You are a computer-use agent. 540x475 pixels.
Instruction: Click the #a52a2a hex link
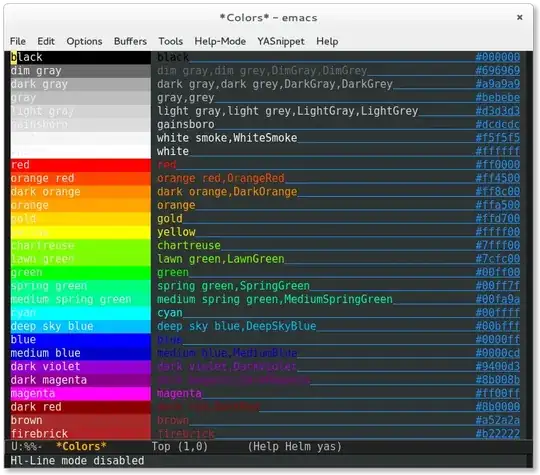[x=498, y=420]
